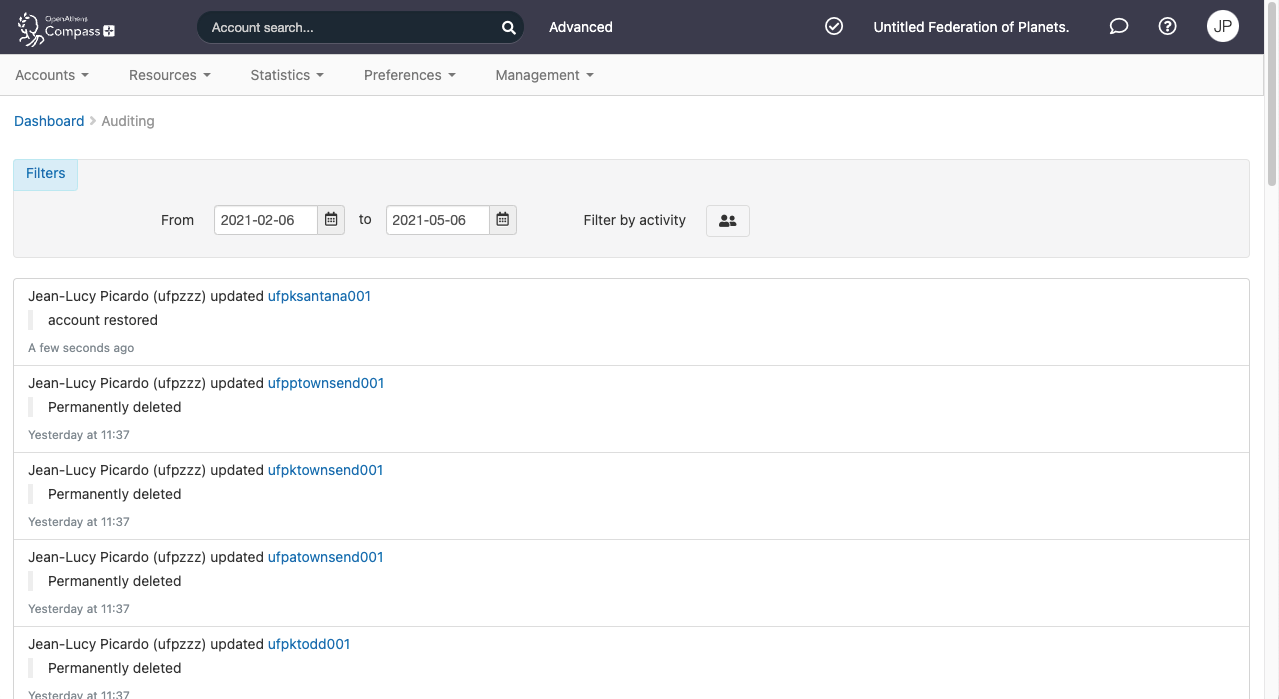This screenshot has width=1279, height=699.
Task: Go to Dashboard via breadcrumb
Action: pos(49,121)
